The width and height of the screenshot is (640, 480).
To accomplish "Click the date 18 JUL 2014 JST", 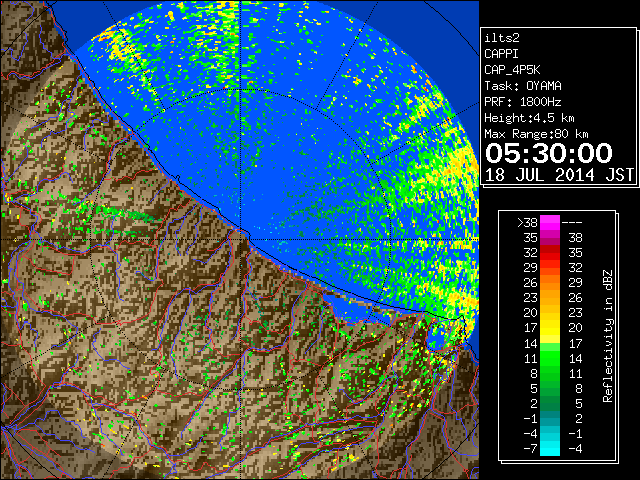I will pos(559,175).
